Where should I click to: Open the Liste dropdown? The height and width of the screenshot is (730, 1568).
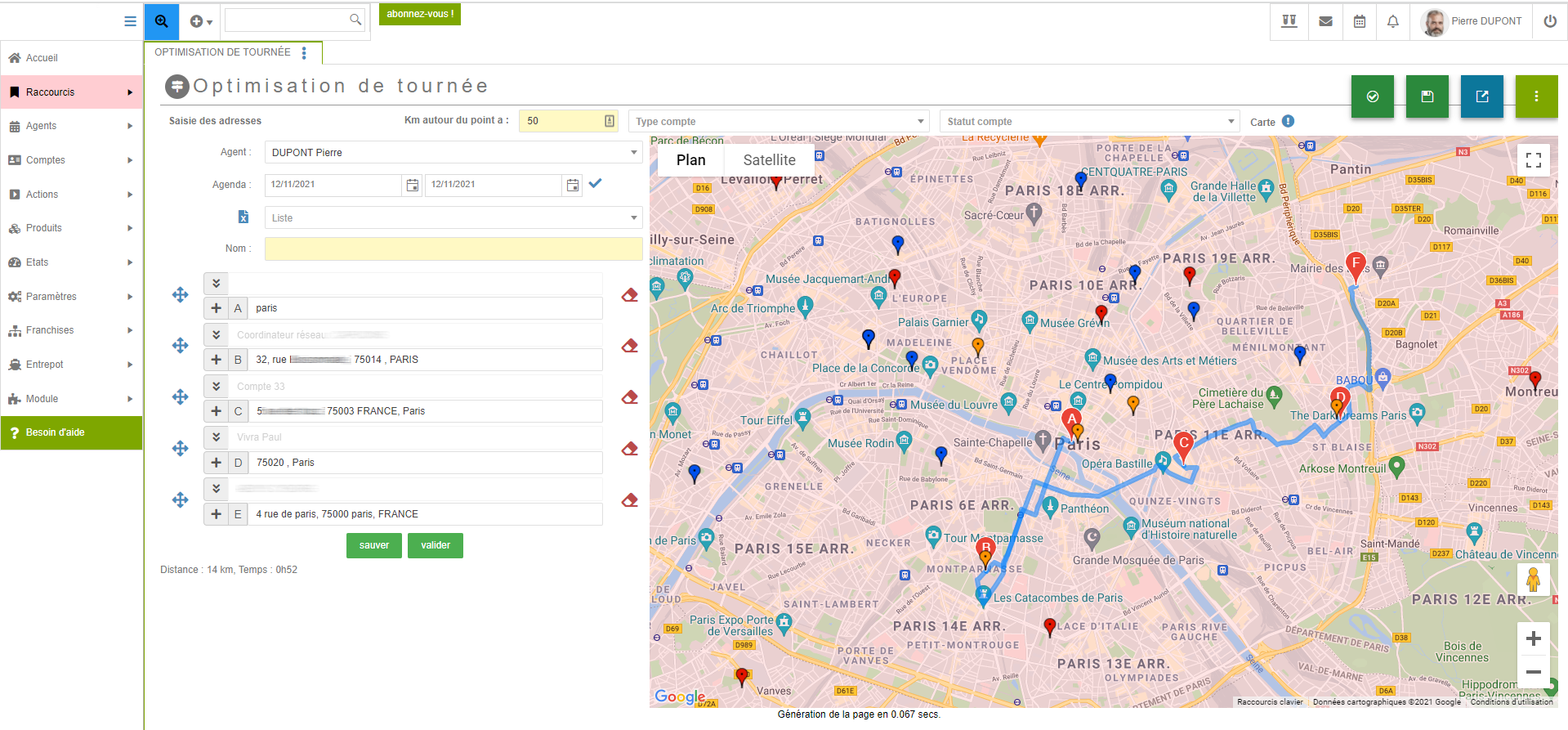pyautogui.click(x=453, y=218)
